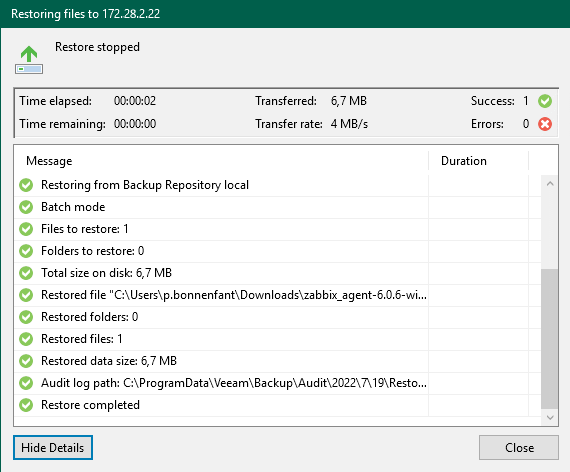570x472 pixels.
Task: Click the Success count value 1
Action: tap(526, 101)
